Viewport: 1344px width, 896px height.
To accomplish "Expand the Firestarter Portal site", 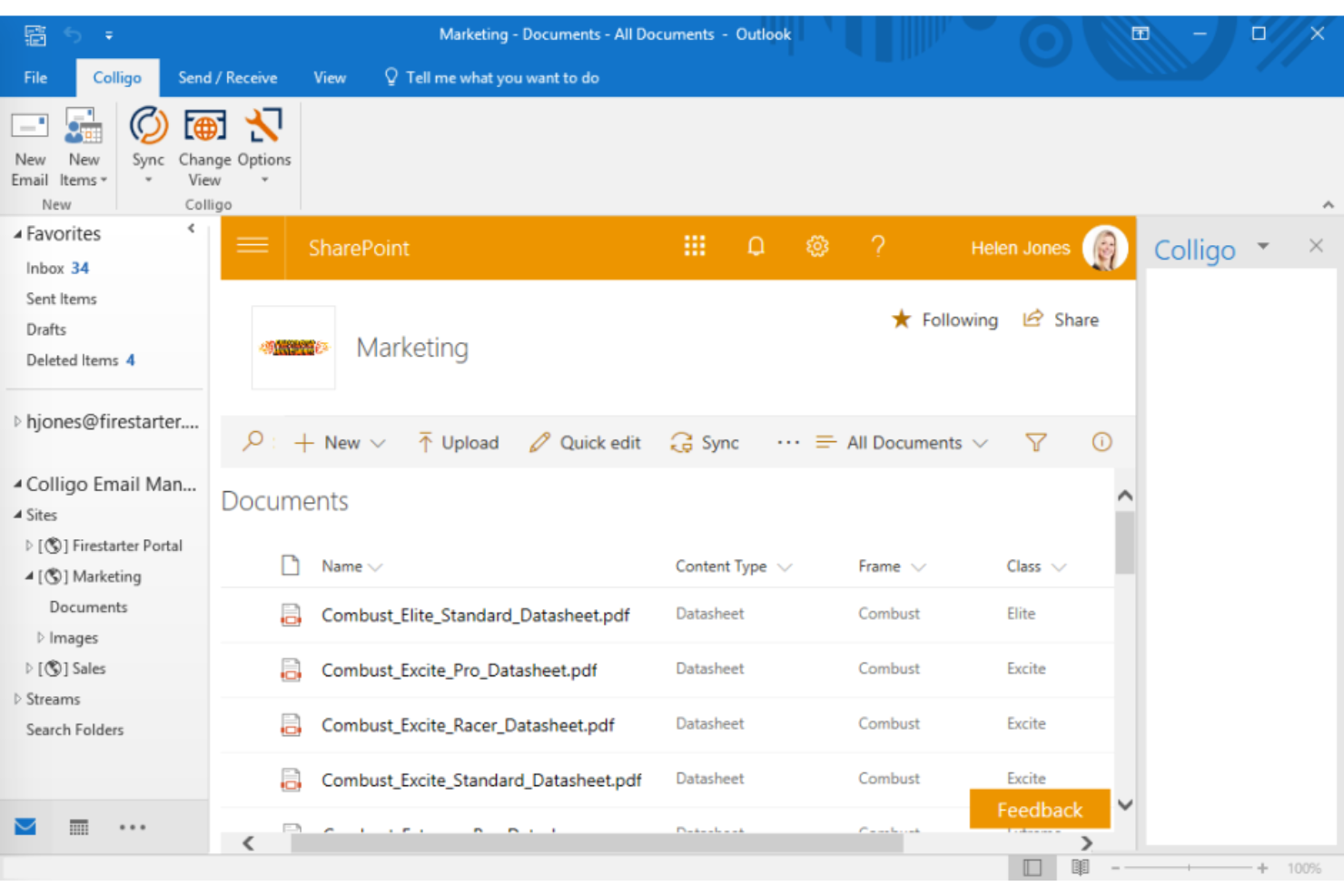I will point(29,546).
